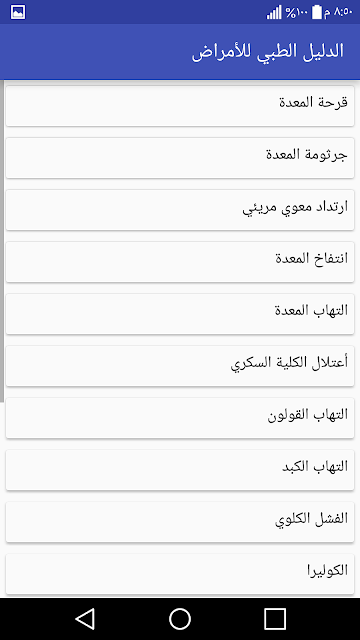Screen dimensions: 360x640
Task: Tap the image notification icon in status bar
Action: coord(18,12)
